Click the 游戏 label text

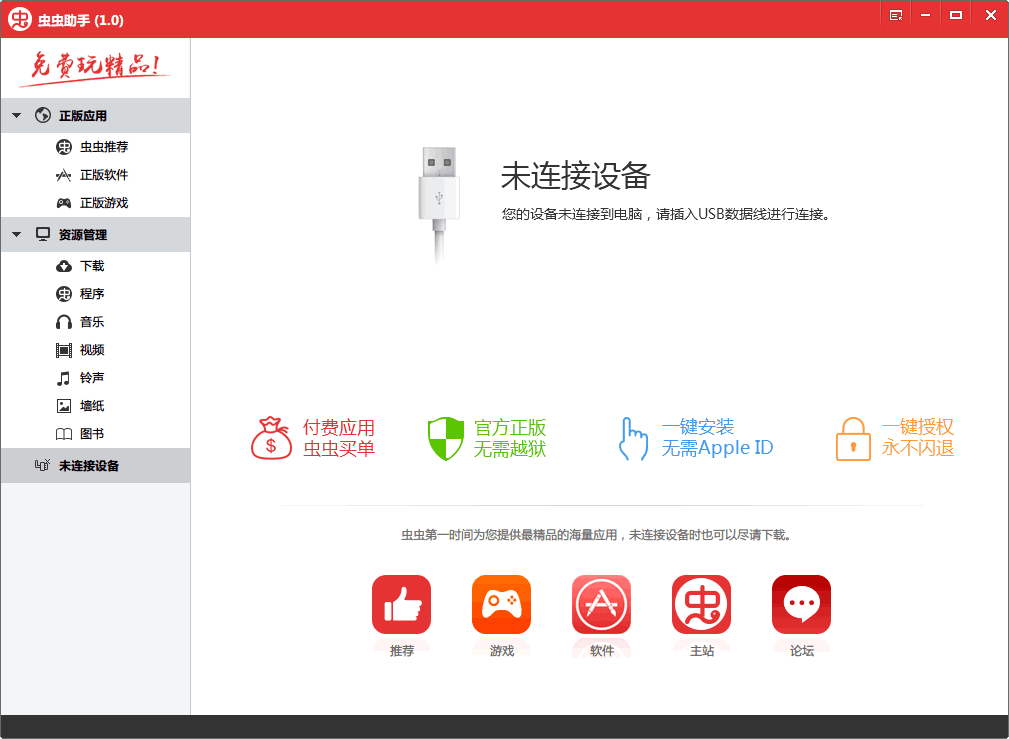pyautogui.click(x=501, y=651)
